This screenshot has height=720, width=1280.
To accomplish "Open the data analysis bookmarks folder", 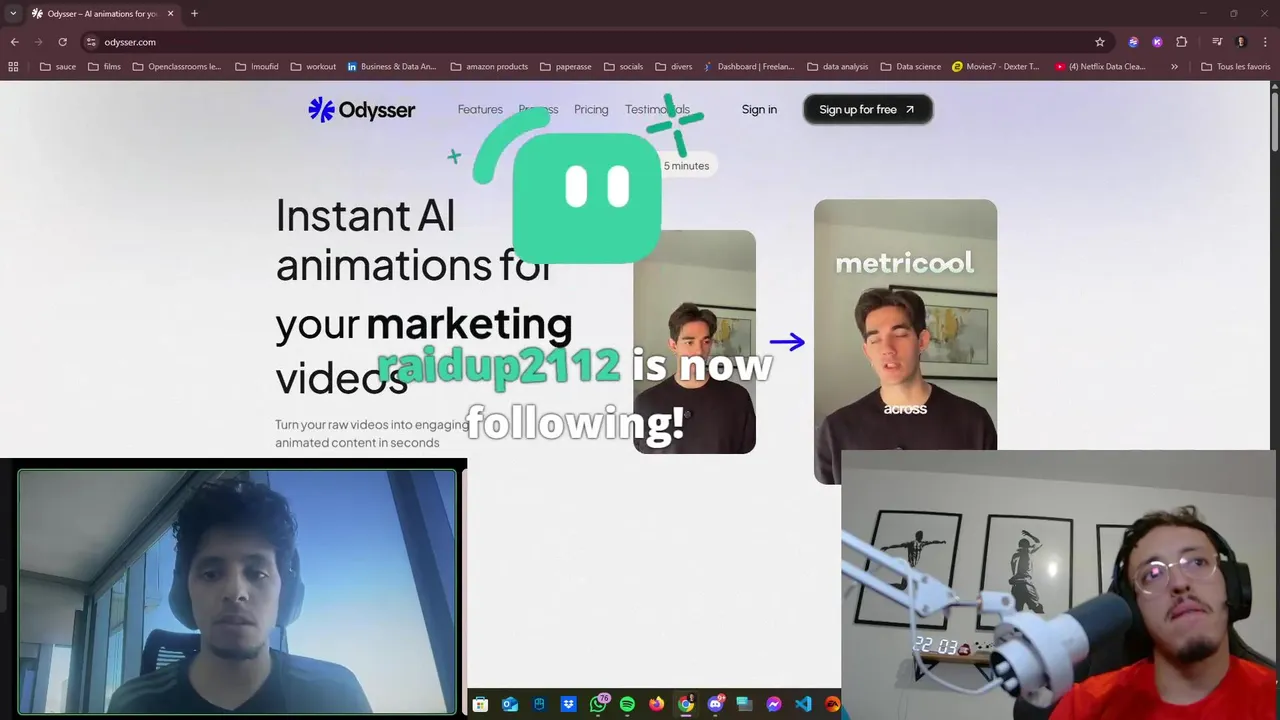I will [x=837, y=67].
